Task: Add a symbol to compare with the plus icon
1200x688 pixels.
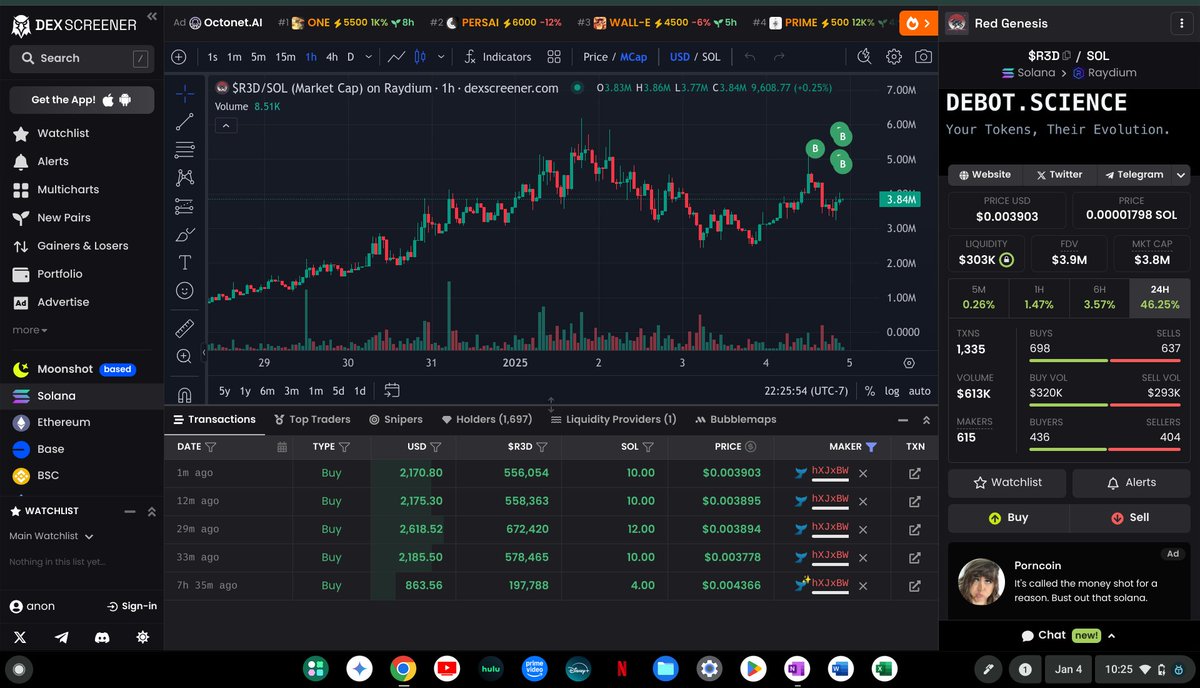Action: [179, 57]
